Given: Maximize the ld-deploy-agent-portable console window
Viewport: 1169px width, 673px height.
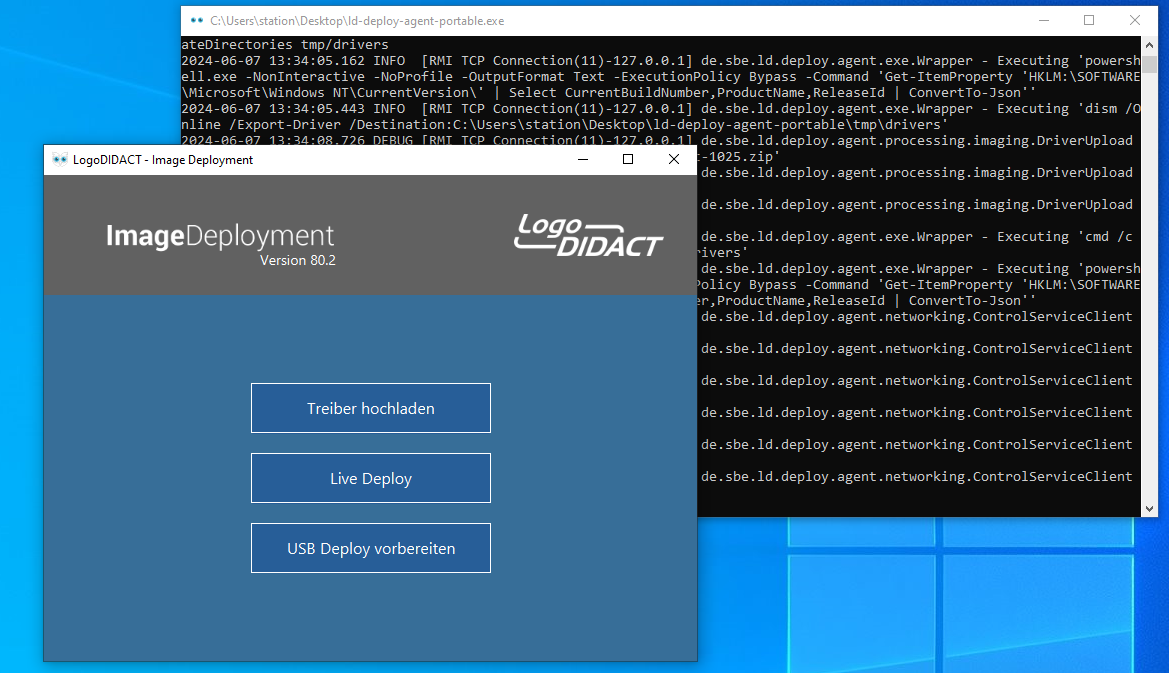Looking at the screenshot, I should 1089,21.
